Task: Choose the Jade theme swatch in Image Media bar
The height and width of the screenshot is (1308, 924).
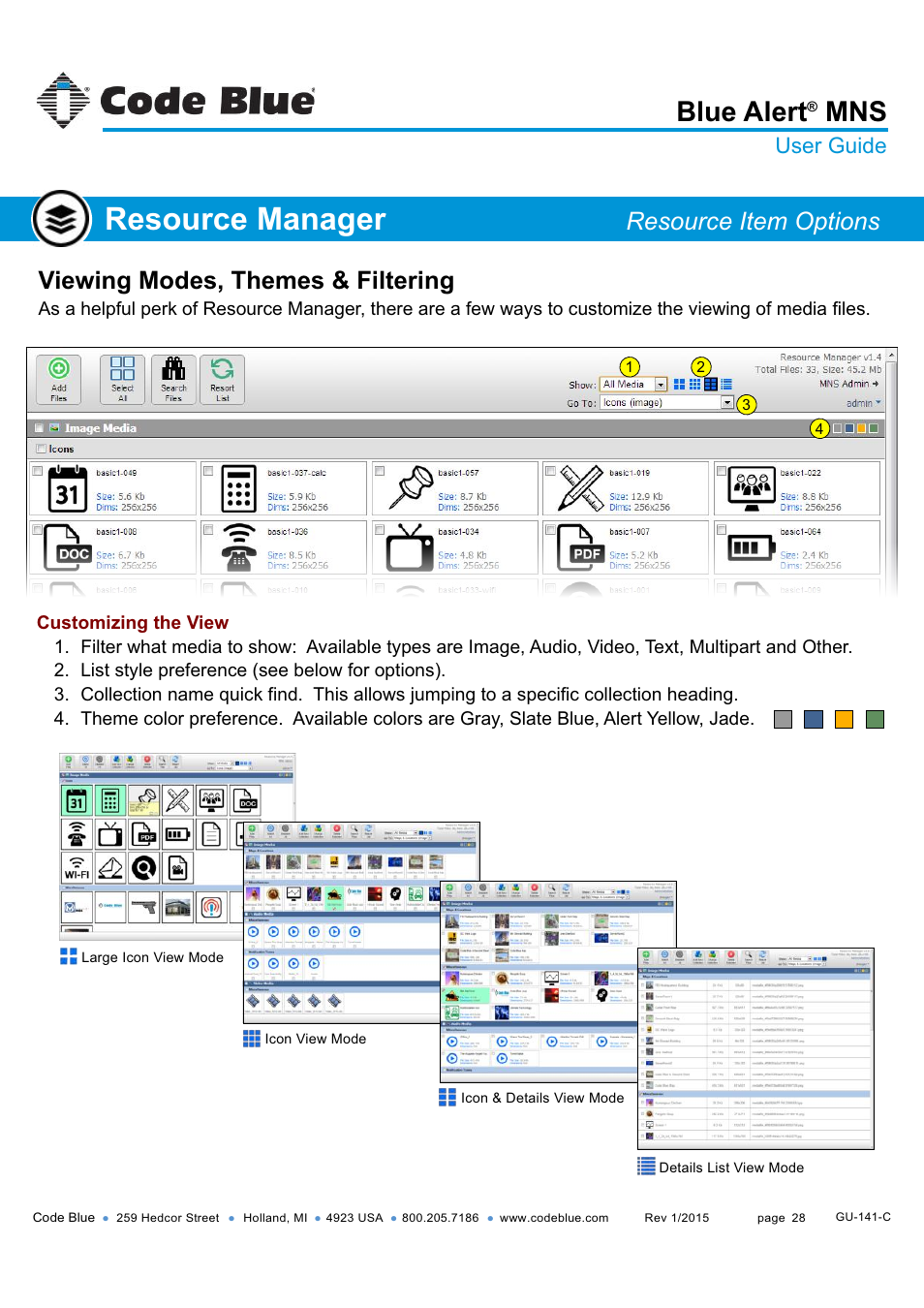Action: point(874,428)
